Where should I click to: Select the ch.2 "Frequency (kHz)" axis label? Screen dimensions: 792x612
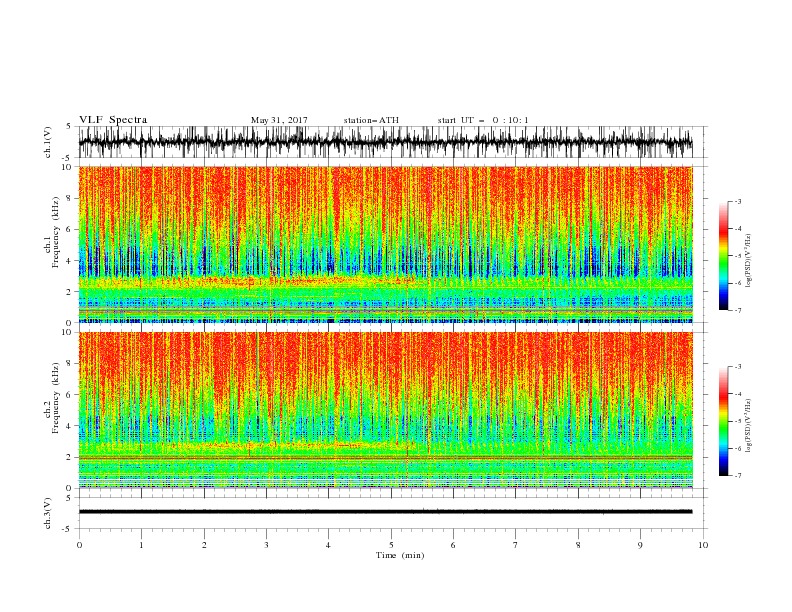[x=55, y=398]
